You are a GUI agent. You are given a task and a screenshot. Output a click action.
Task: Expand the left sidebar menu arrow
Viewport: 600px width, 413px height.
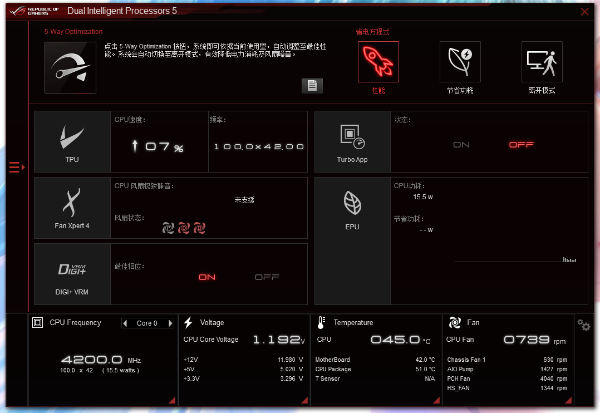click(x=17, y=167)
